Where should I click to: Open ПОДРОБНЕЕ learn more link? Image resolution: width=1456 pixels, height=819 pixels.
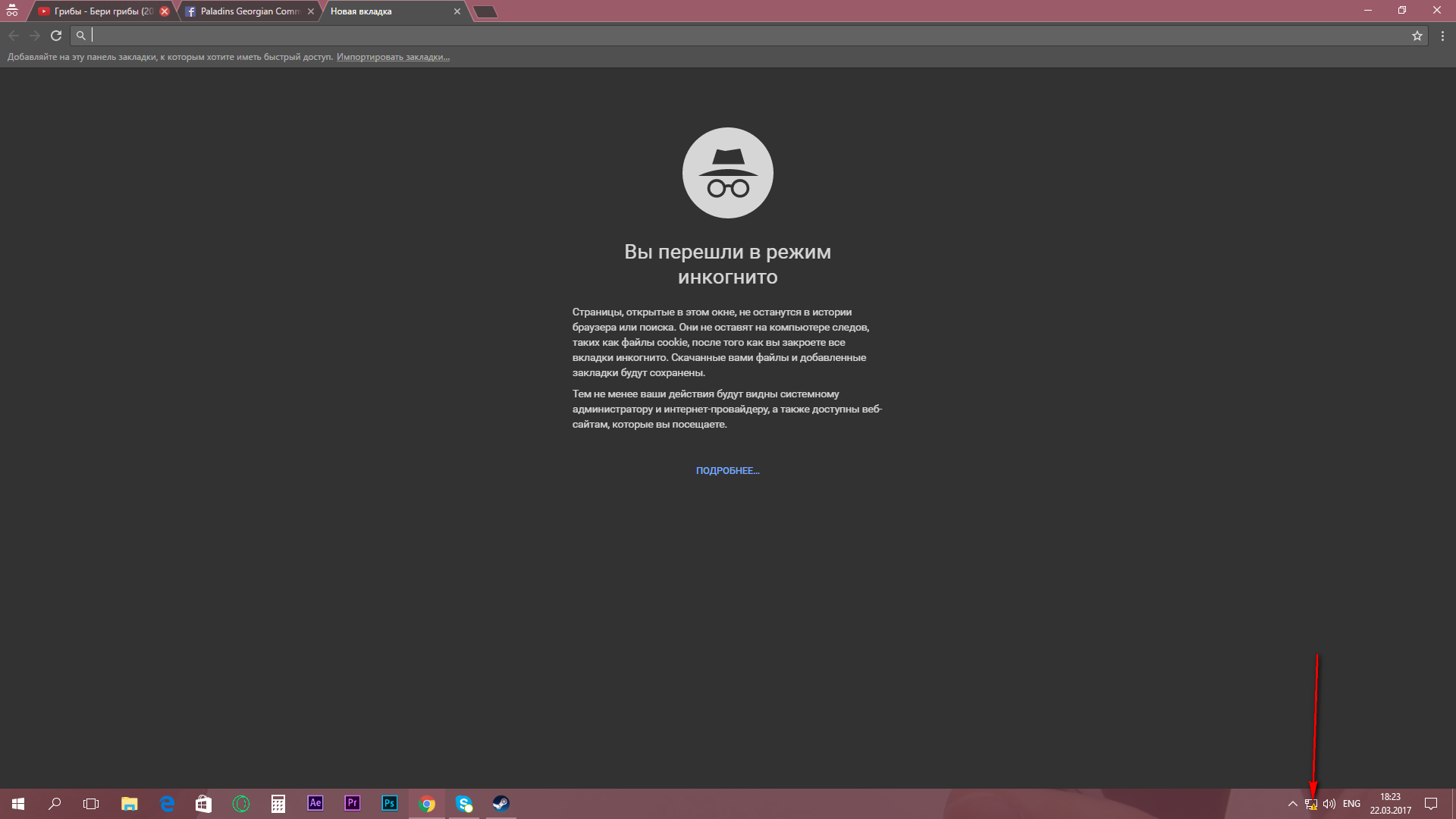click(x=727, y=471)
